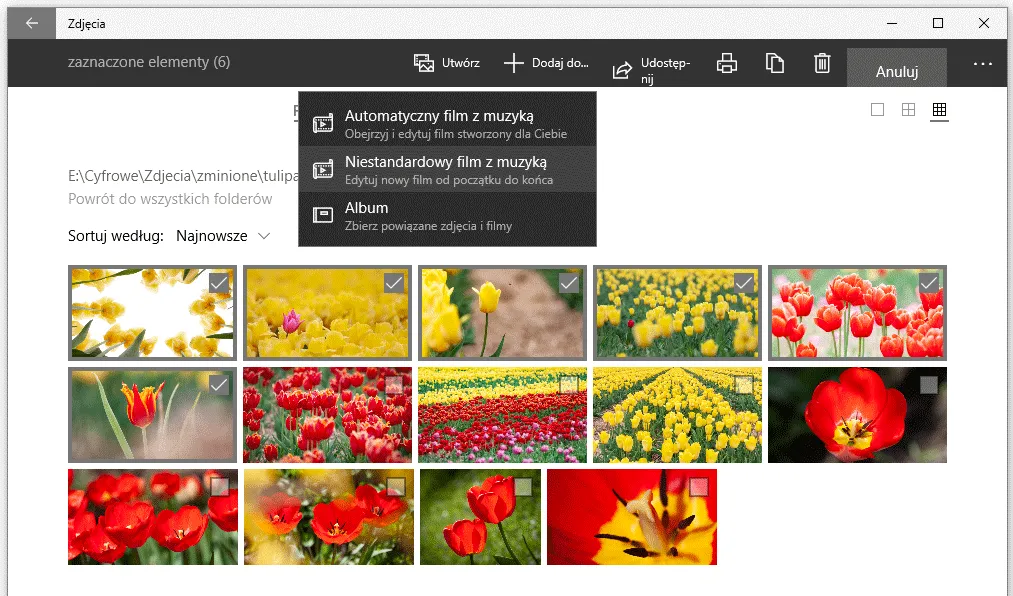The image size is (1013, 596).
Task: Switch to medium grid view icon
Action: (908, 110)
